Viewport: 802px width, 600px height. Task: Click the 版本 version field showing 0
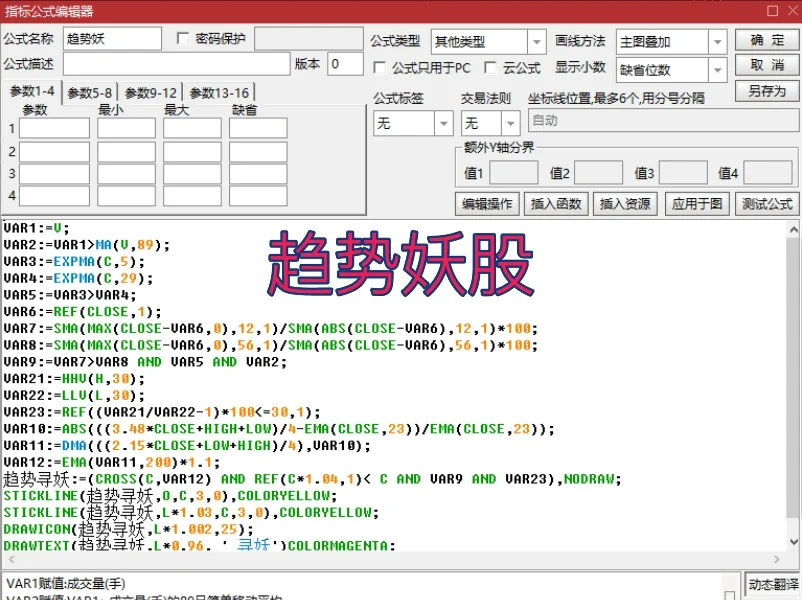tap(345, 64)
